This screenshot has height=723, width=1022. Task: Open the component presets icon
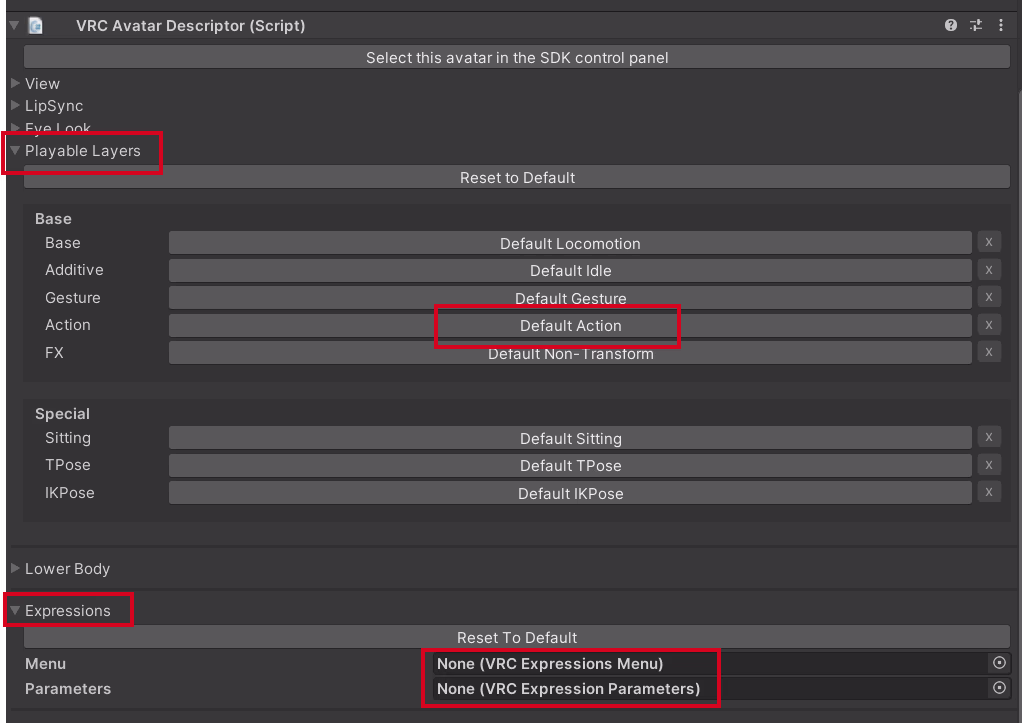click(x=976, y=25)
